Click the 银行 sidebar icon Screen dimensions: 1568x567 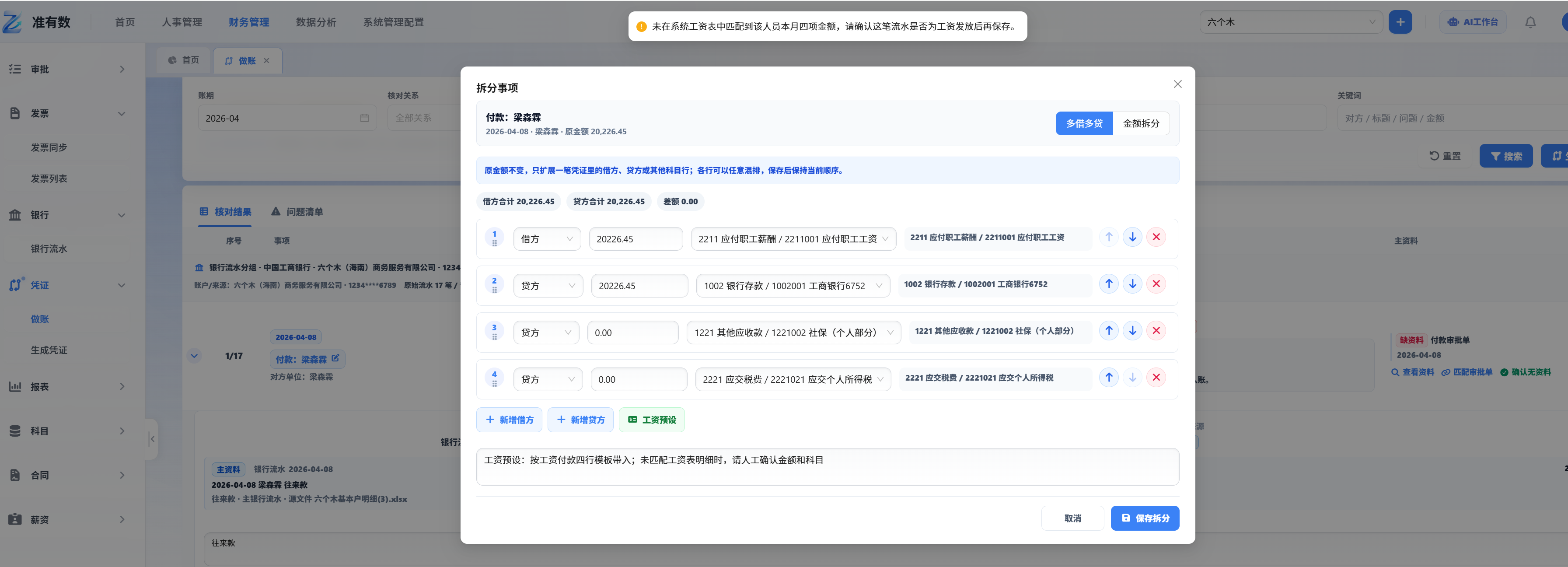click(x=15, y=215)
